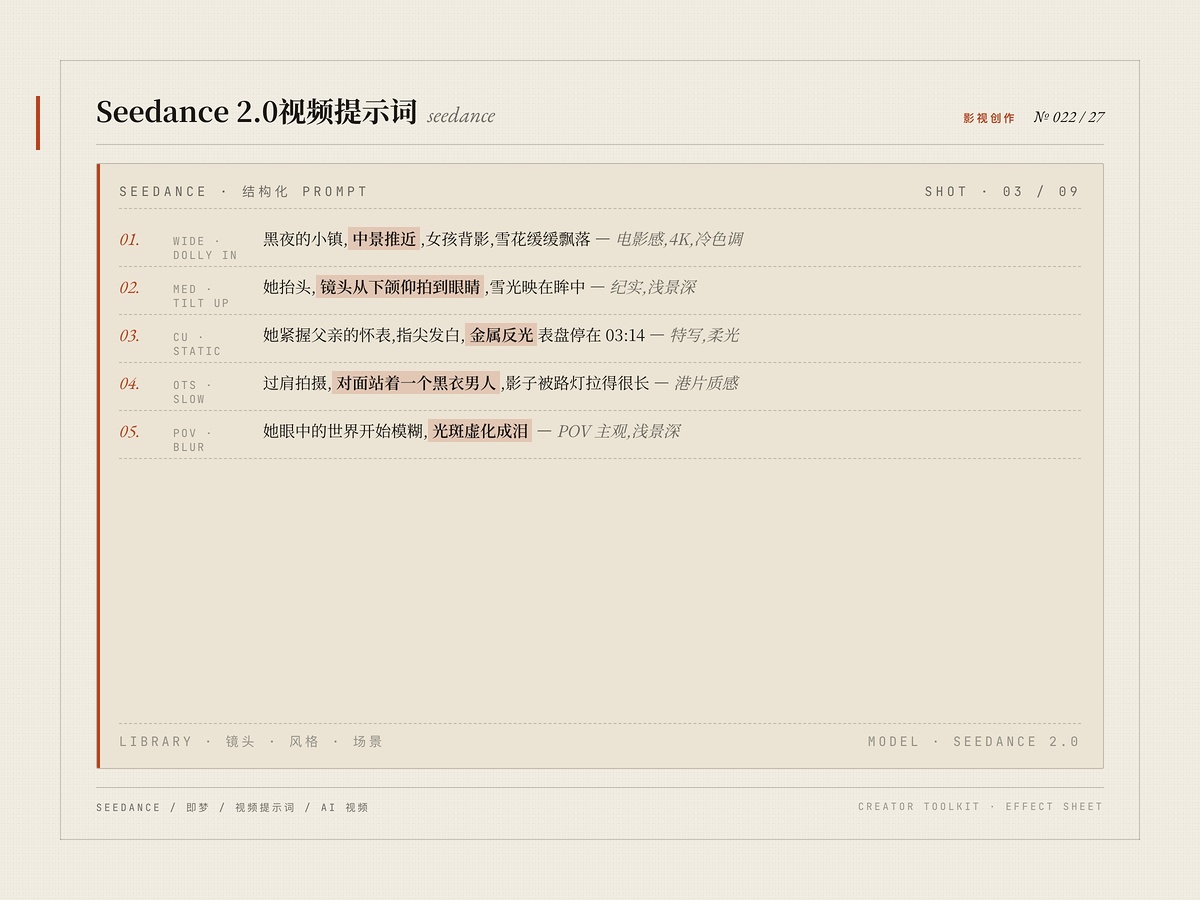Click the 'MODEL · SEEDANCE 2.0' footer text
This screenshot has width=1200, height=900.
974,741
